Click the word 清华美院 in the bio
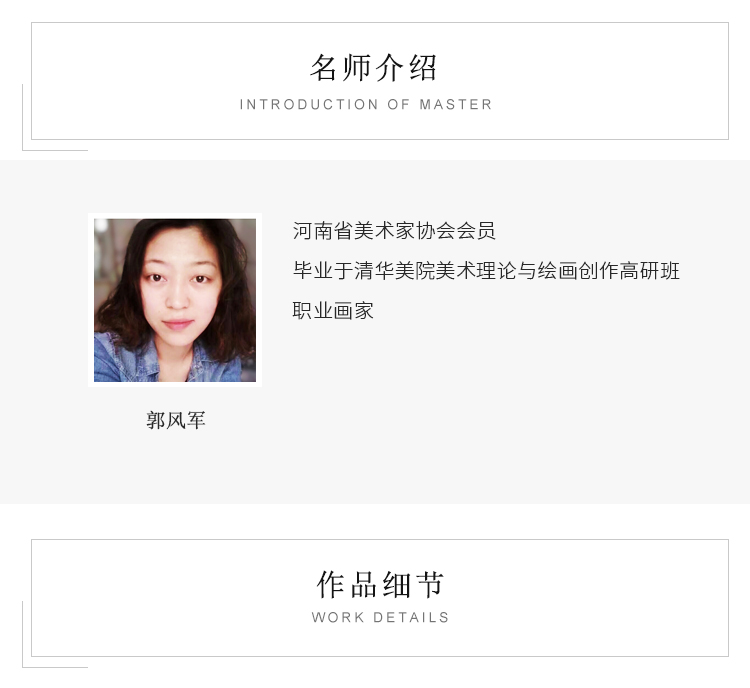This screenshot has width=750, height=688. pos(394,271)
